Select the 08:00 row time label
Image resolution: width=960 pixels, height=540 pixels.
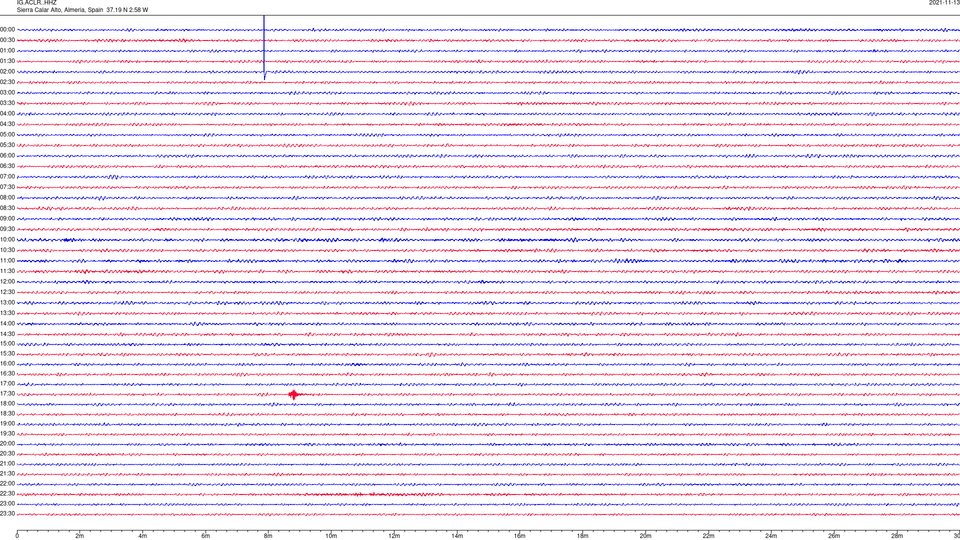(7, 197)
